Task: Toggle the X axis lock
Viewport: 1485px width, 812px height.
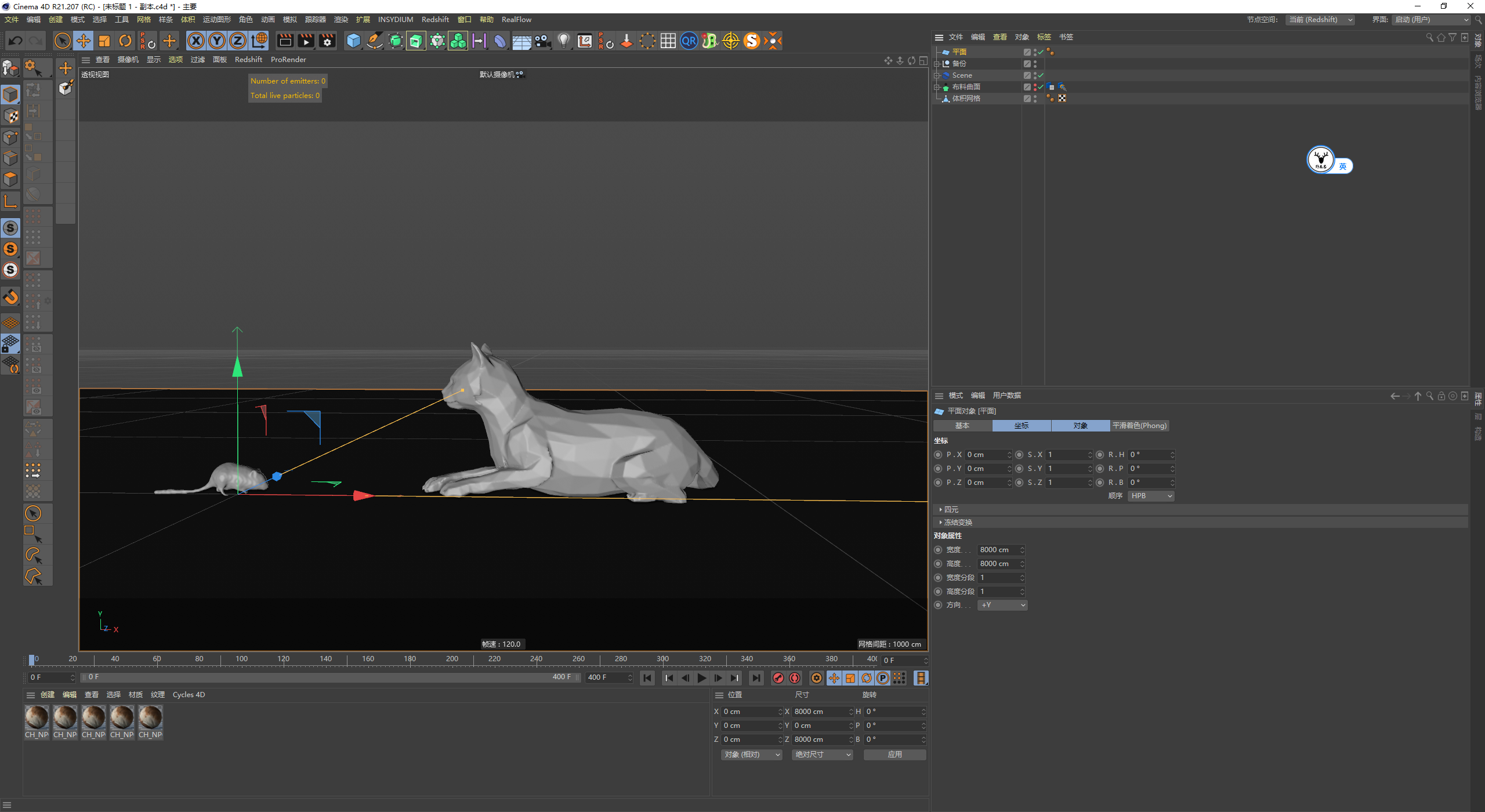Action: coord(196,41)
